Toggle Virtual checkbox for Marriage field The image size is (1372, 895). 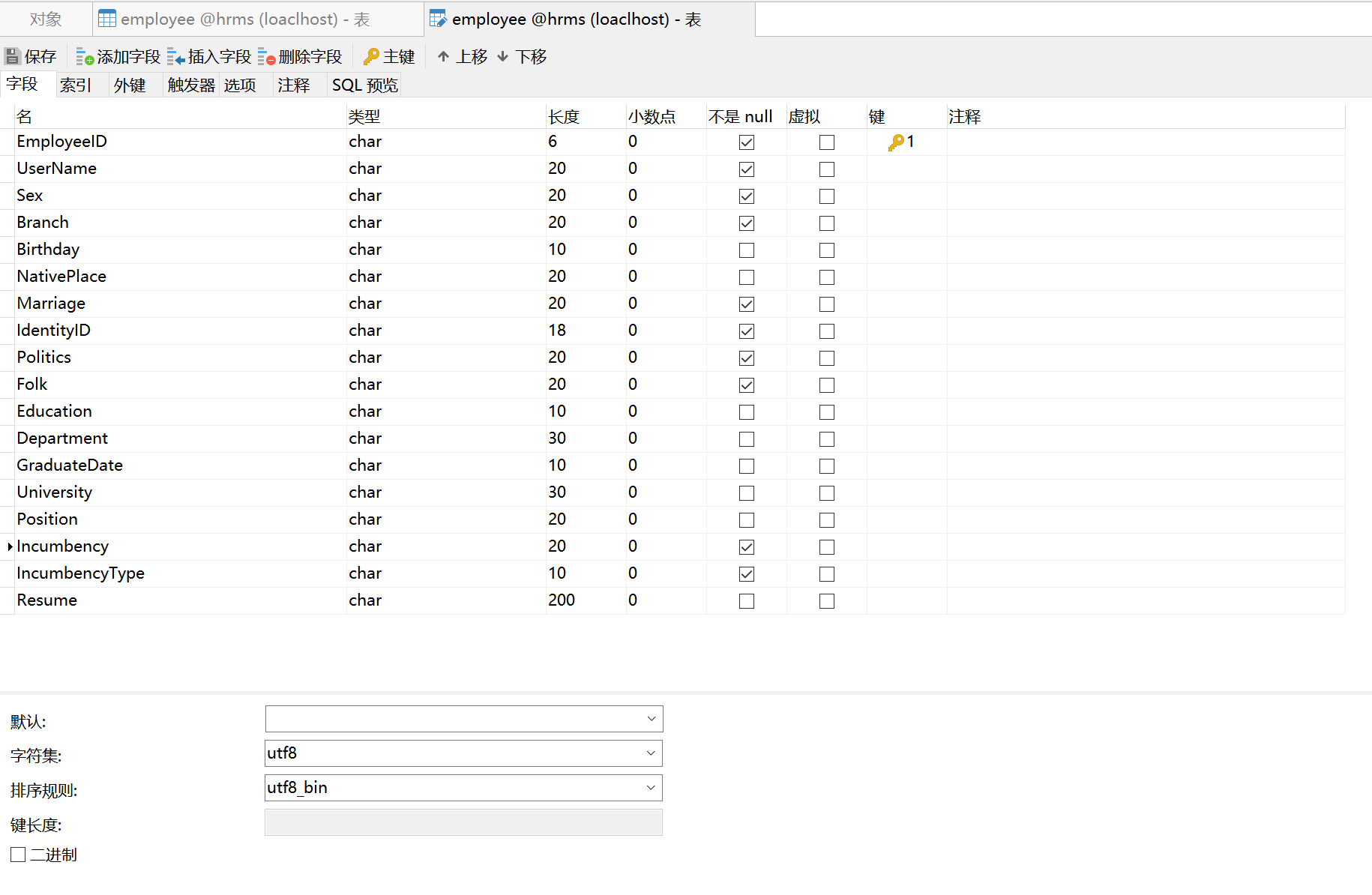click(x=827, y=304)
